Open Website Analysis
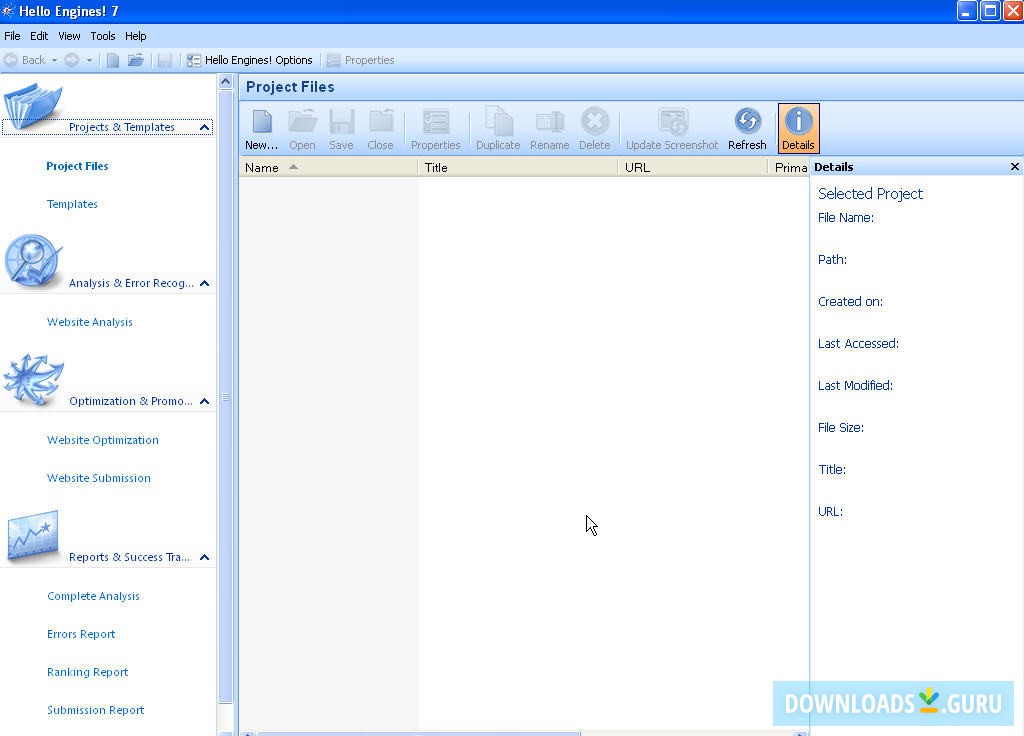Image resolution: width=1024 pixels, height=736 pixels. coord(89,322)
